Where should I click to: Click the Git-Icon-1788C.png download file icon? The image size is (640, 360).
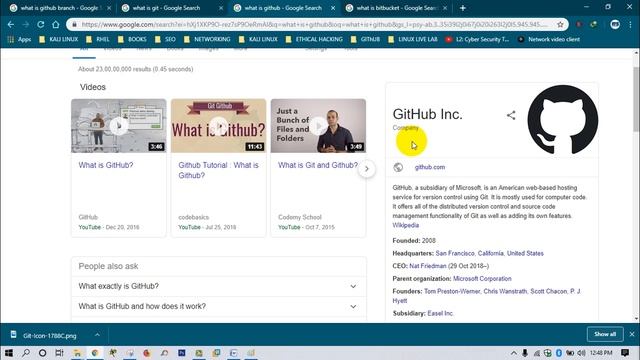[13, 335]
